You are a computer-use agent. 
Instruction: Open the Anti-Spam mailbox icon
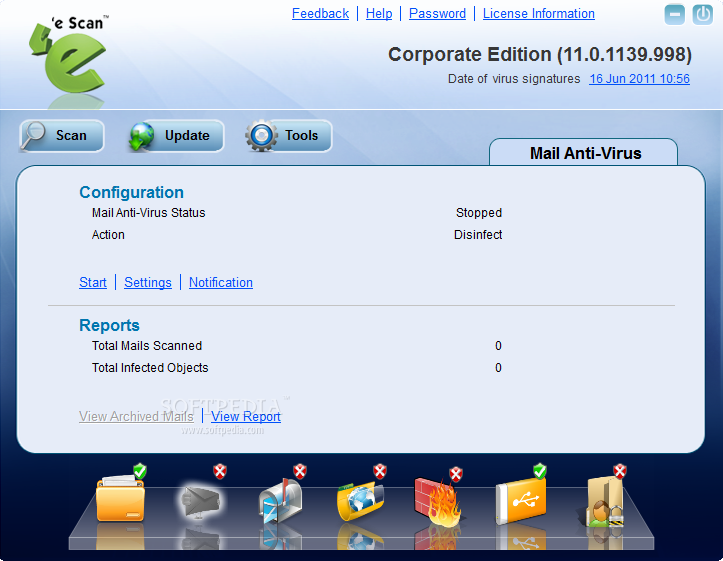(x=280, y=501)
